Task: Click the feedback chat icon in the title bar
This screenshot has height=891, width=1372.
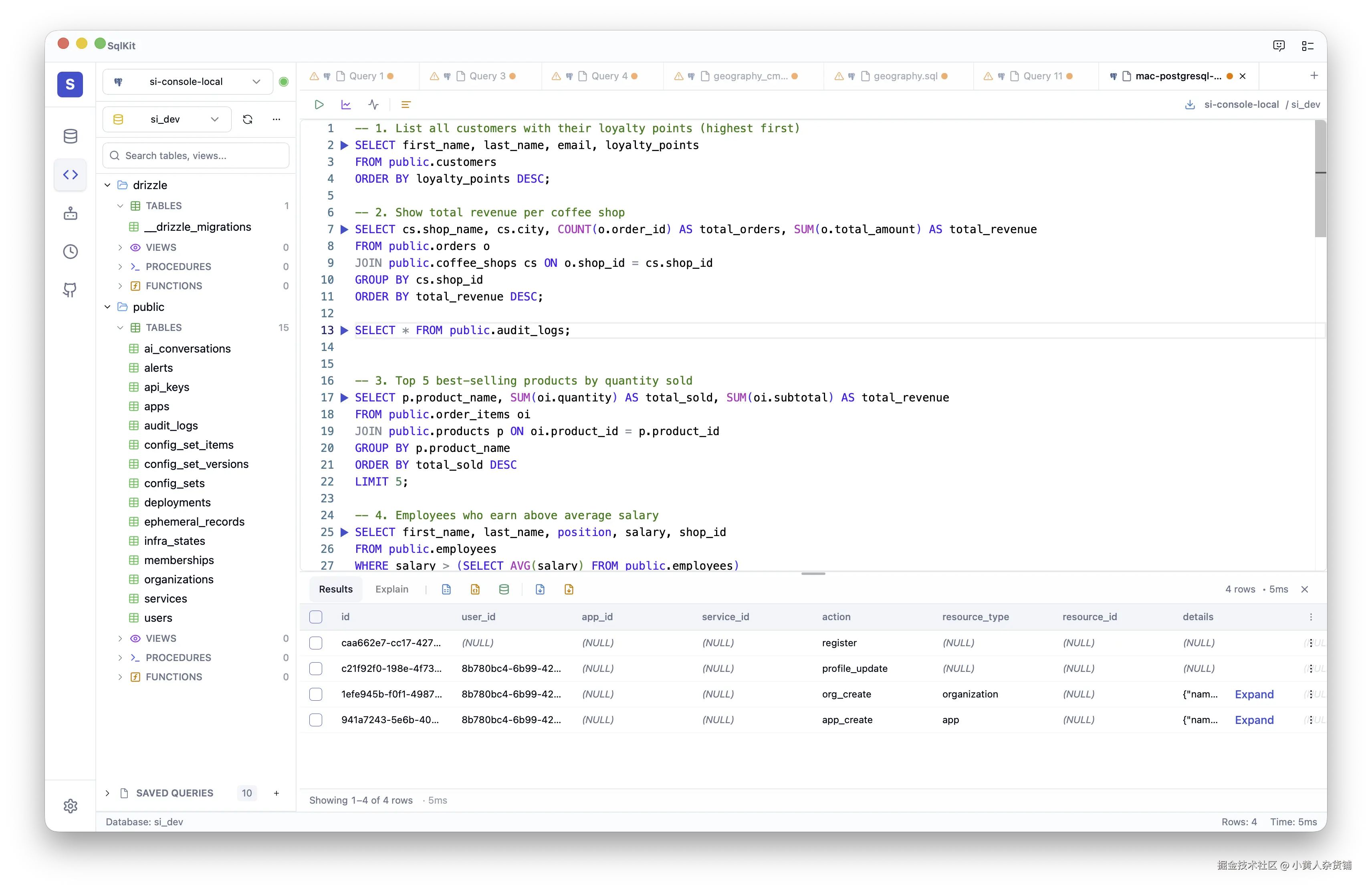Action: click(1279, 46)
